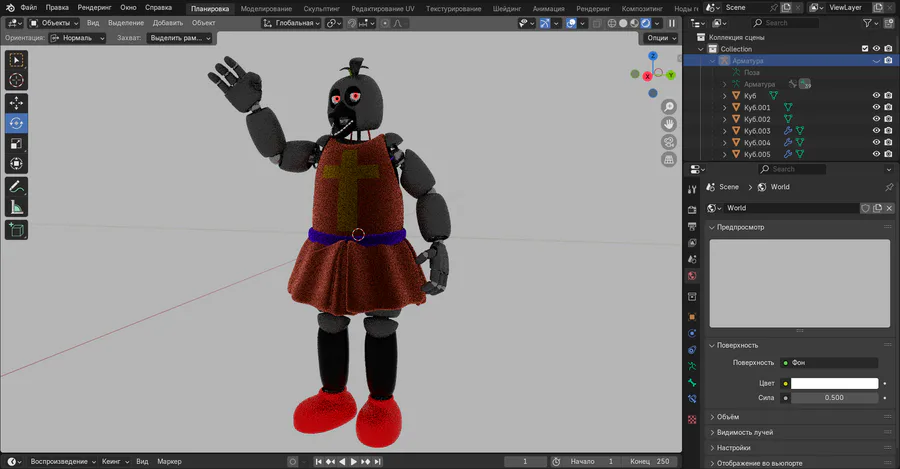
Task: Open the View Layer properties tab
Action: click(x=692, y=243)
